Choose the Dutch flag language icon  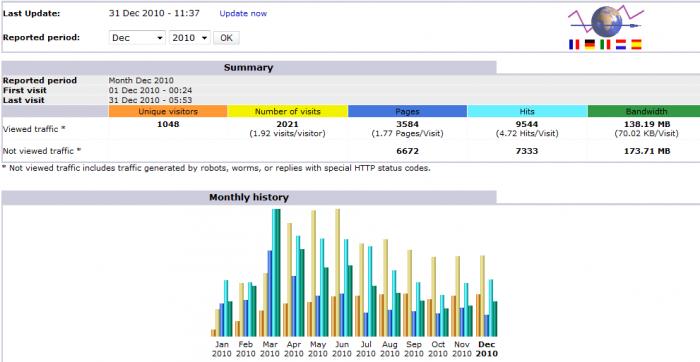click(x=621, y=44)
